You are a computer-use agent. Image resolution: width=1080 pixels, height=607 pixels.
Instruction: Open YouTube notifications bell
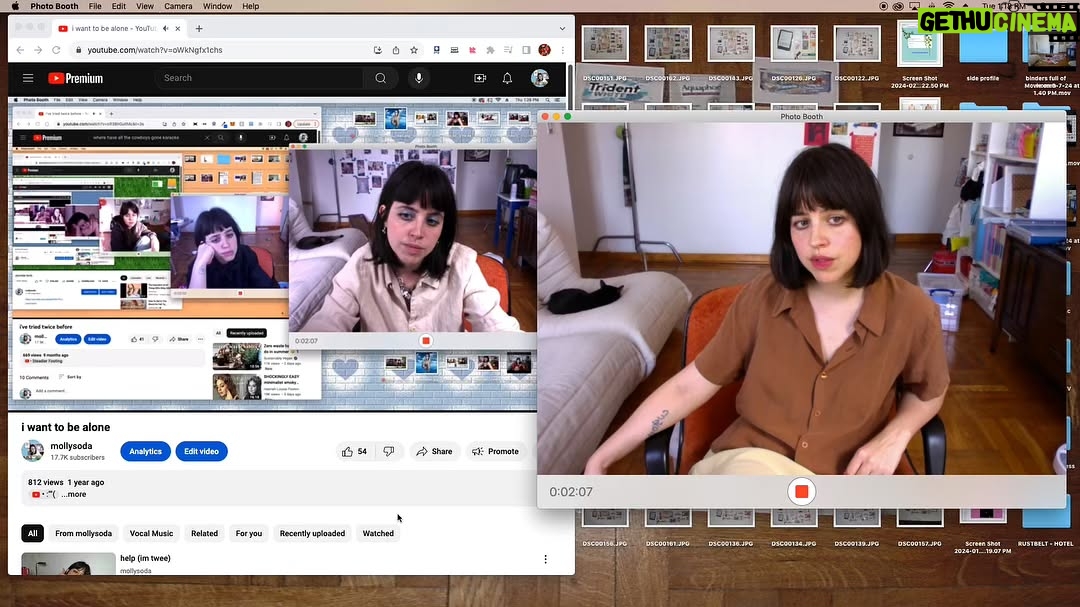[x=507, y=79]
